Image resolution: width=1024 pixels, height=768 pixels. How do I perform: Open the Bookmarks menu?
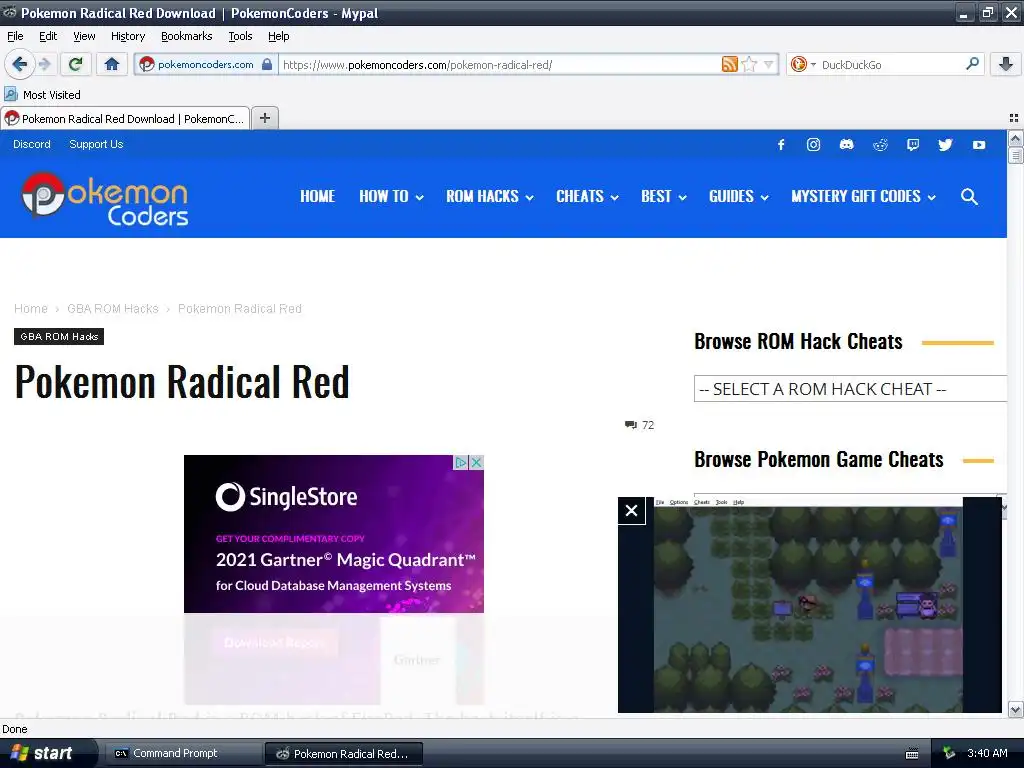point(186,36)
